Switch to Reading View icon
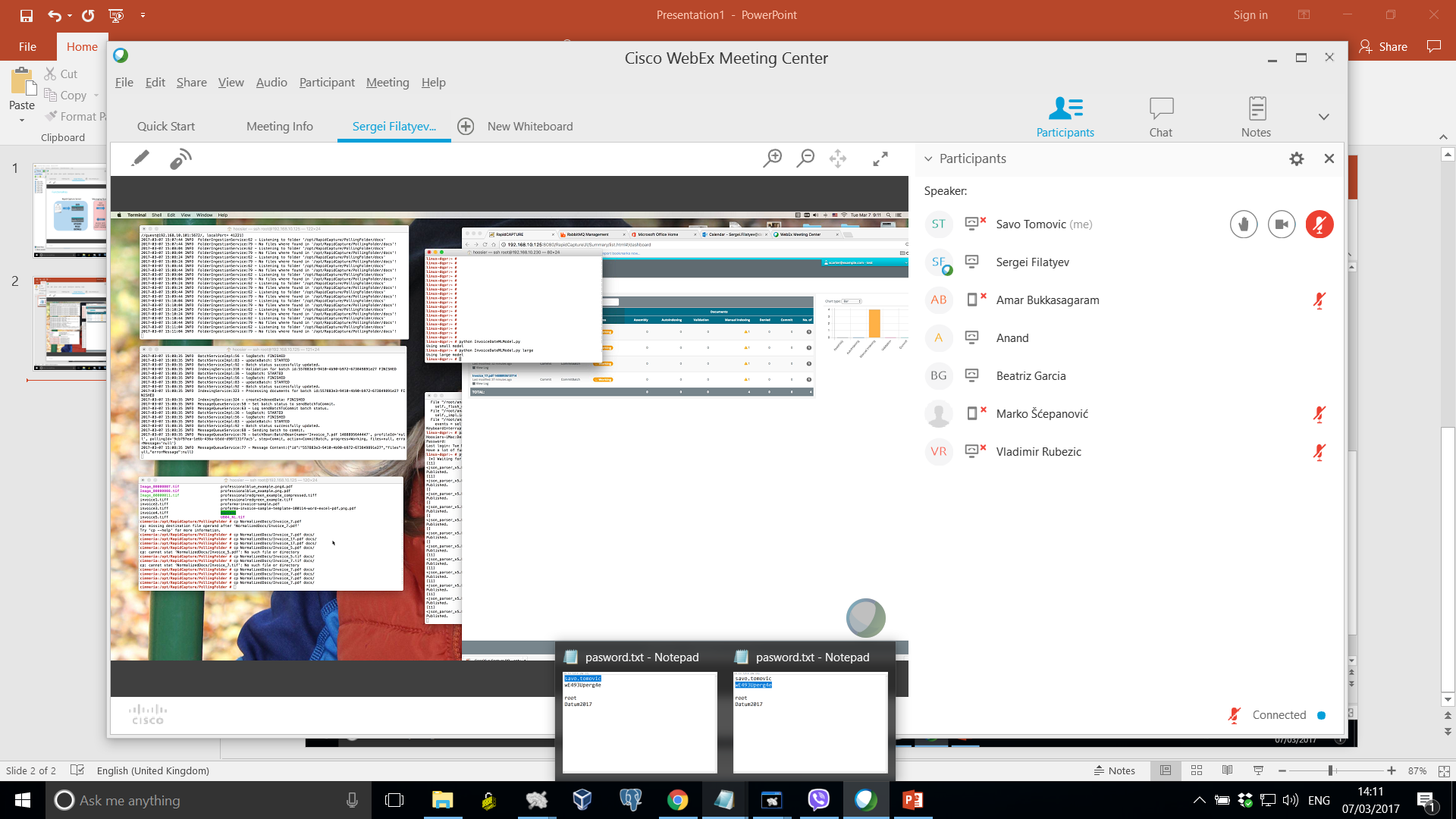Viewport: 1456px width, 819px height. coord(1227,770)
